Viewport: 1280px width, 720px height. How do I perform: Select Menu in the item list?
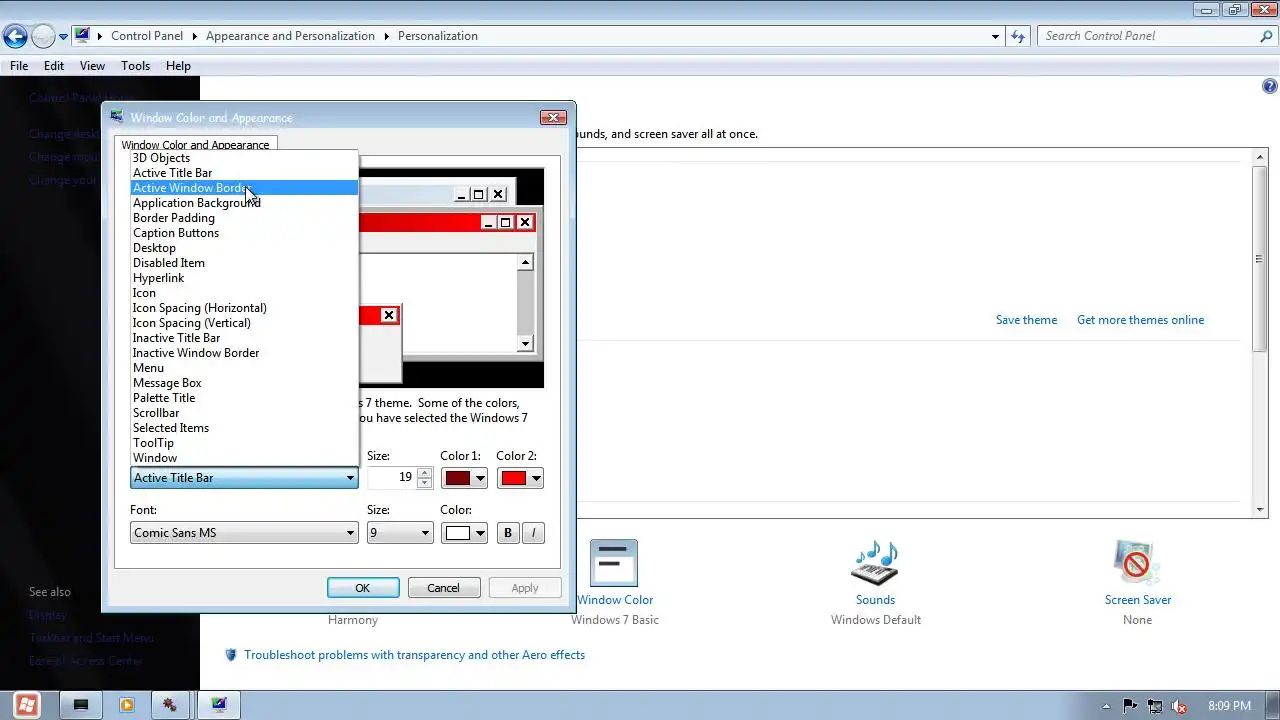pyautogui.click(x=243, y=368)
